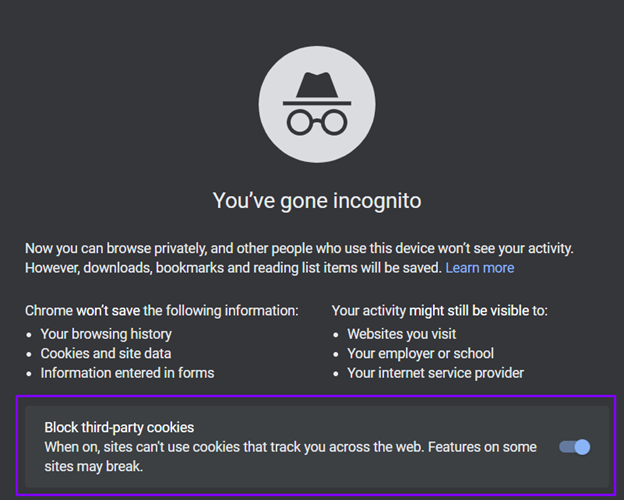Click "Your activity might still be visible to" heading
624x500 pixels.
click(439, 311)
